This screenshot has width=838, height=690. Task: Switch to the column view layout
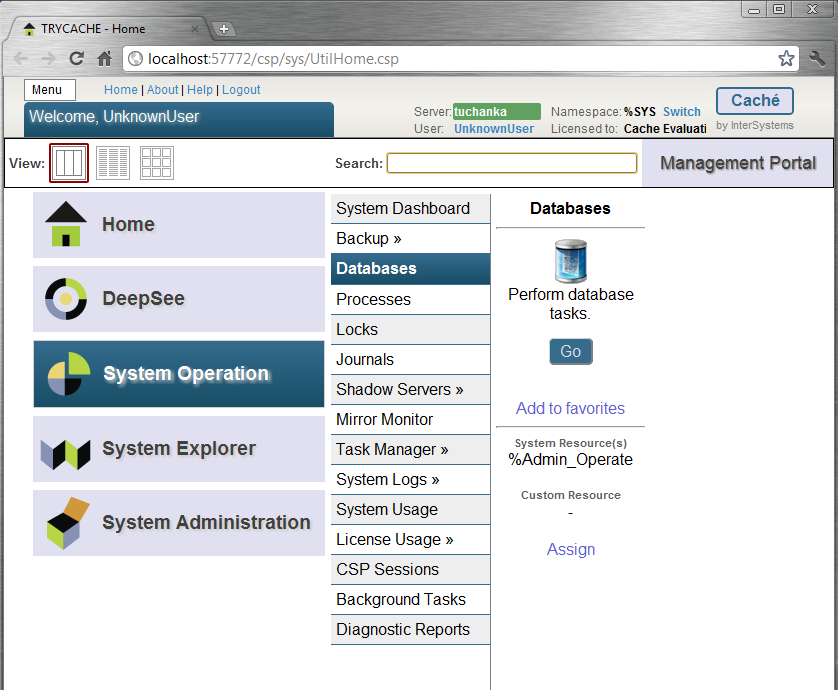click(x=69, y=163)
